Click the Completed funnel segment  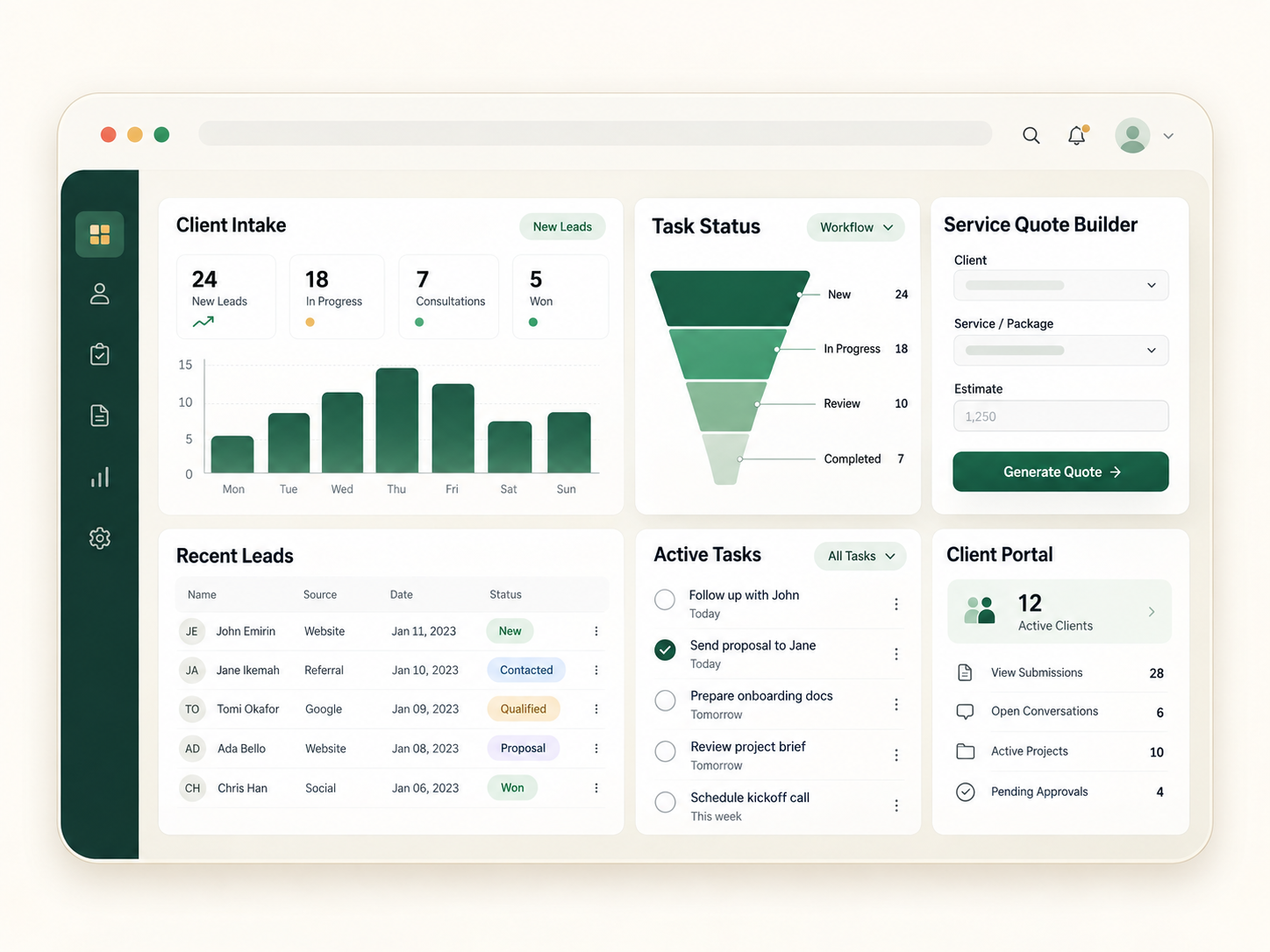coord(726,458)
